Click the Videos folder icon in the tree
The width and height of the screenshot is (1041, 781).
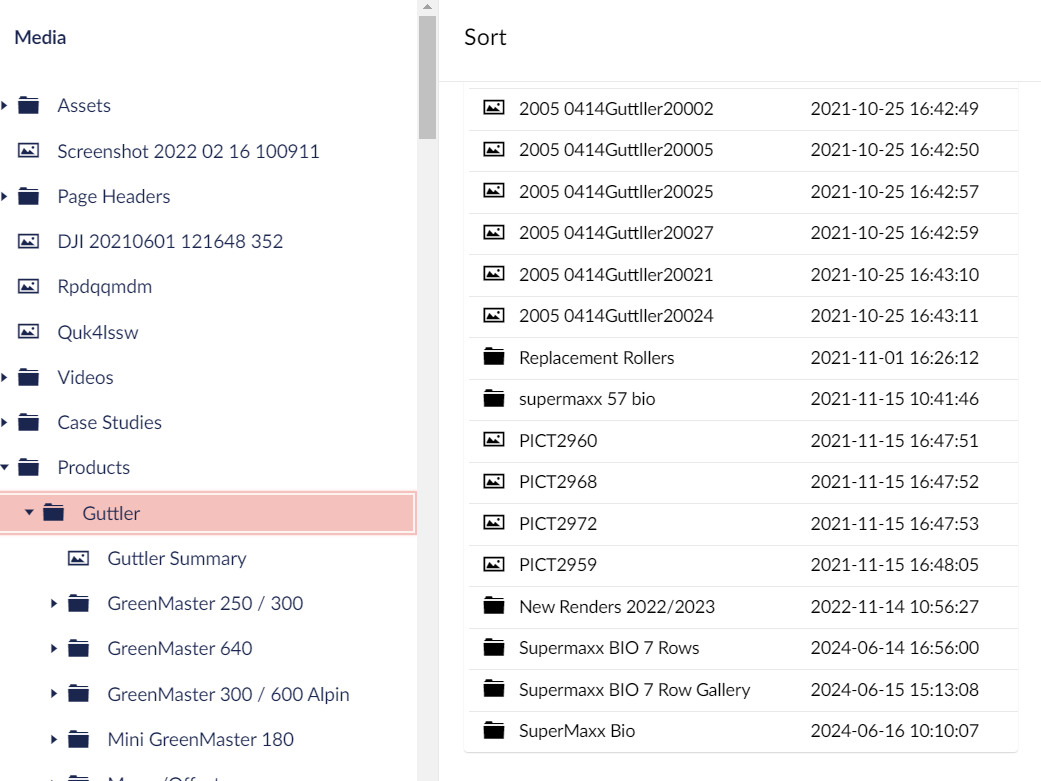[x=29, y=377]
